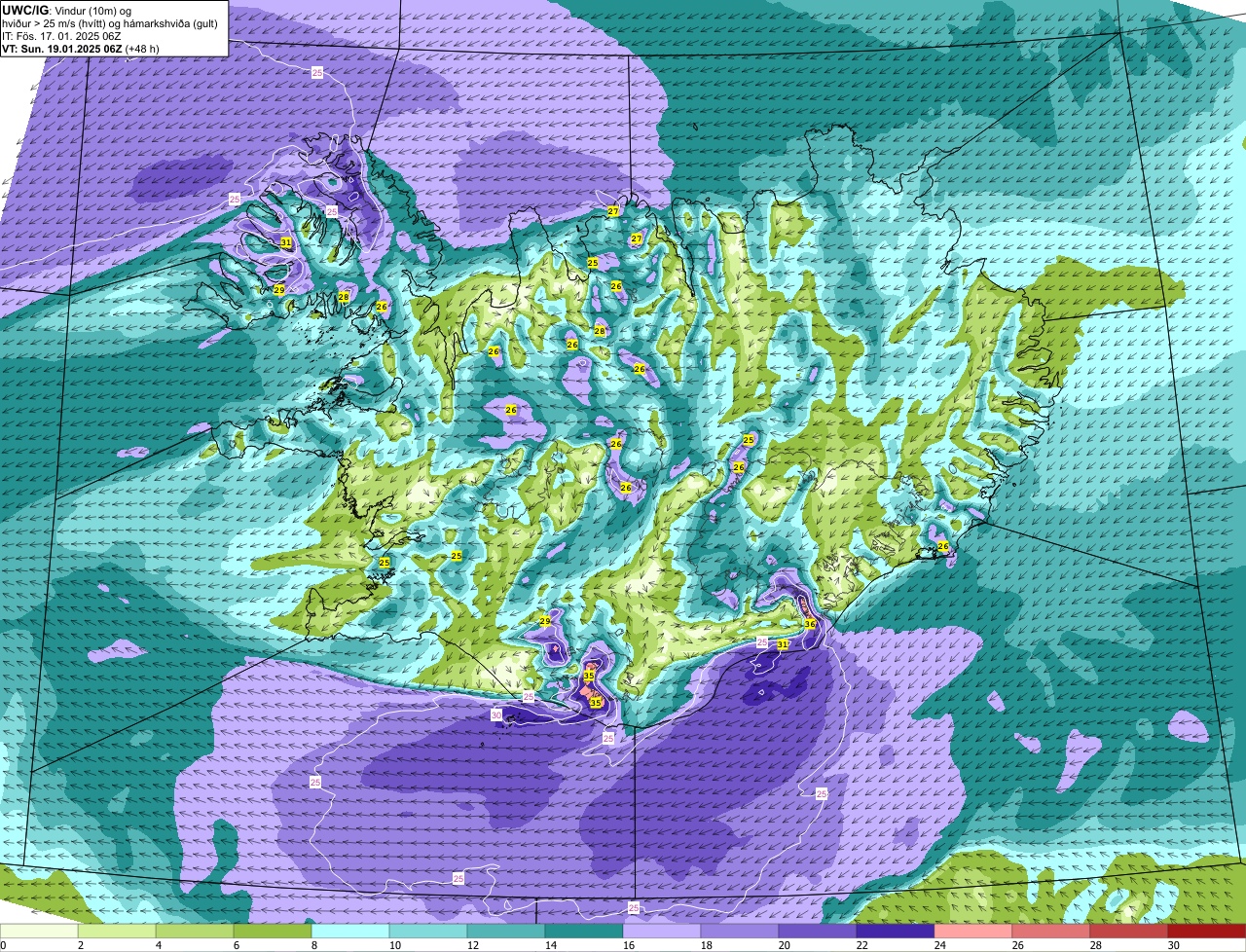Click the legend scale tick value 8

314,945
